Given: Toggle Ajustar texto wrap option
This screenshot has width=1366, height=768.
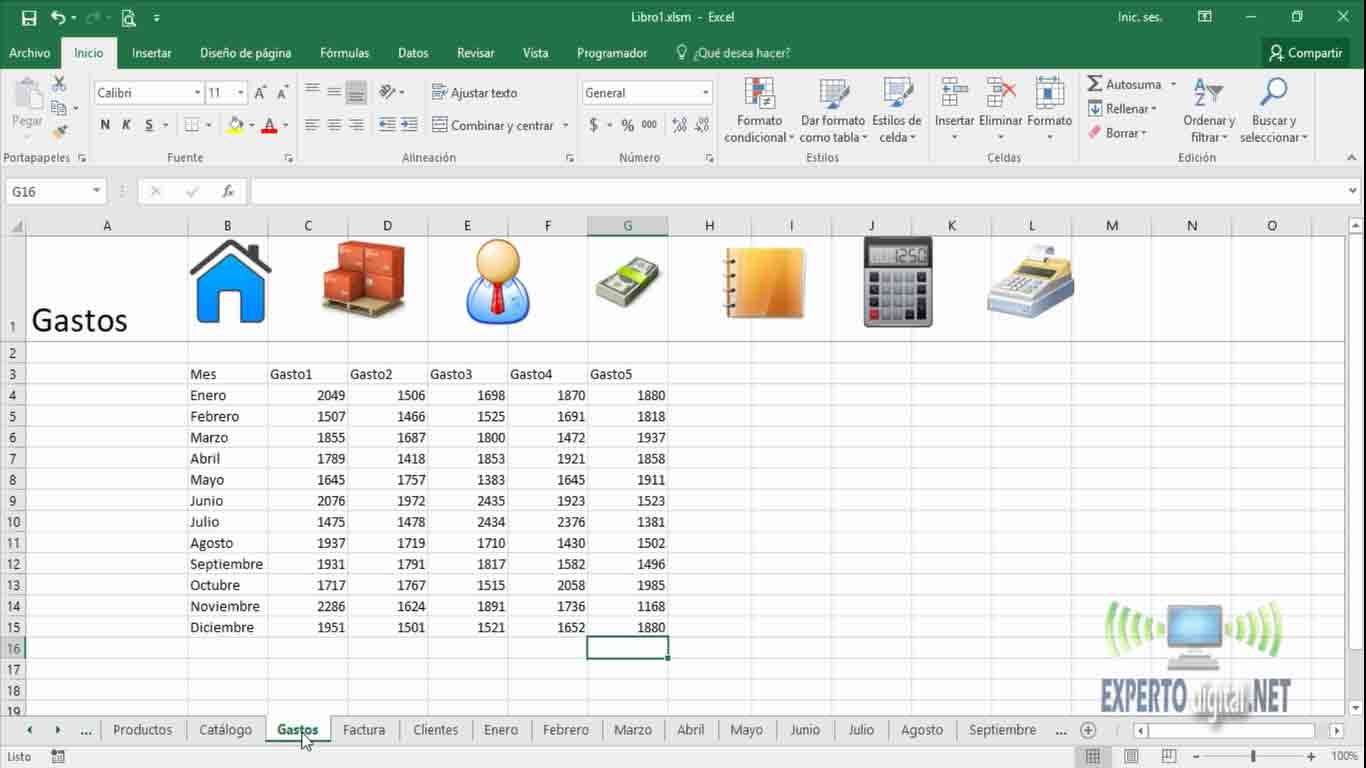Looking at the screenshot, I should click(475, 93).
